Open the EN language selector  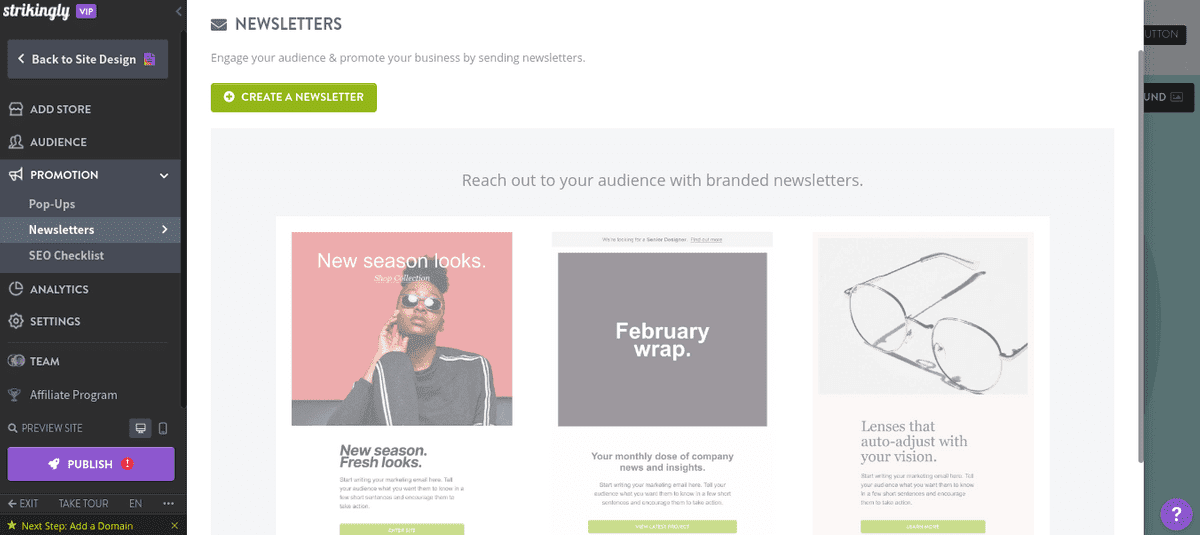click(x=136, y=503)
